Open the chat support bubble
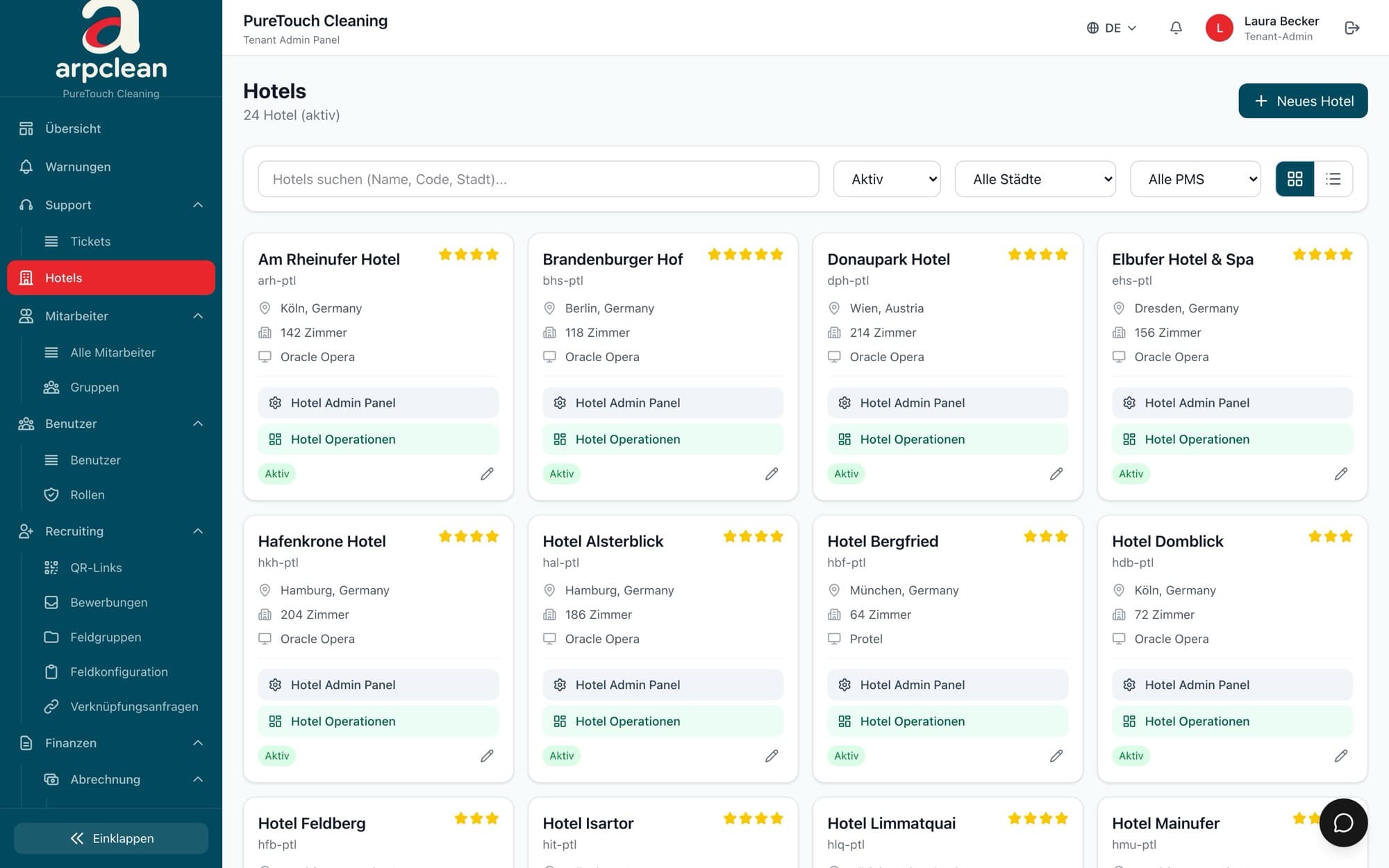 [1343, 823]
